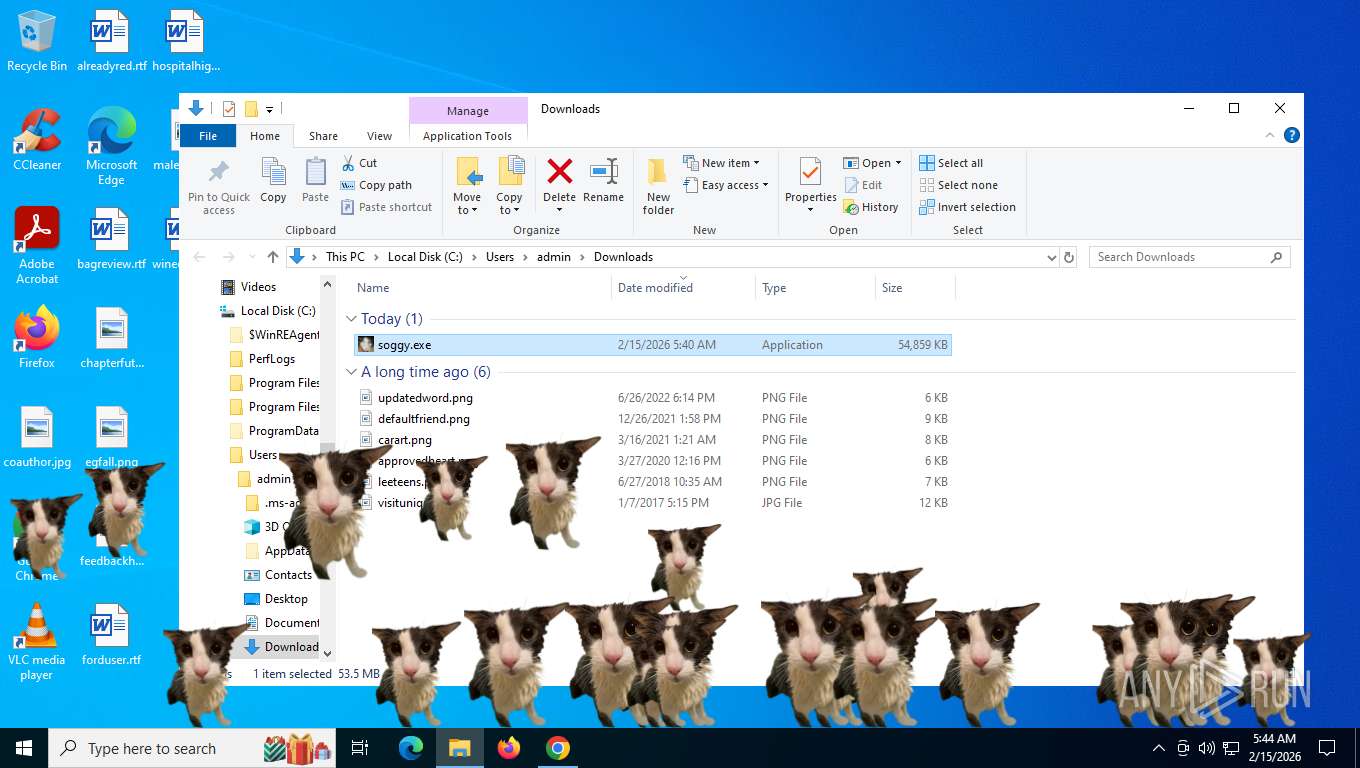Cut the selected file

359,163
